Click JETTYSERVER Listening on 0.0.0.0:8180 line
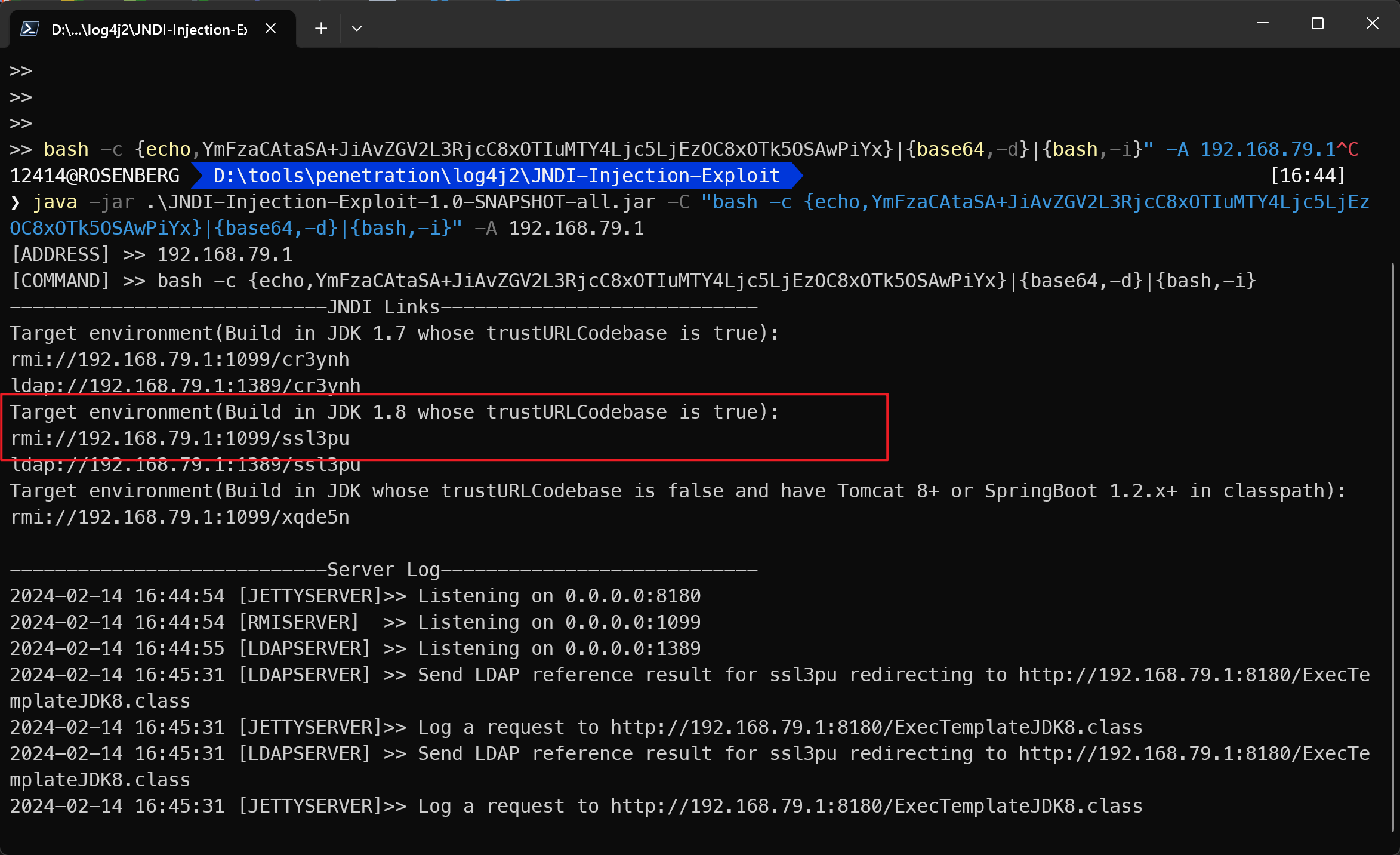Image resolution: width=1400 pixels, height=855 pixels. point(355,596)
